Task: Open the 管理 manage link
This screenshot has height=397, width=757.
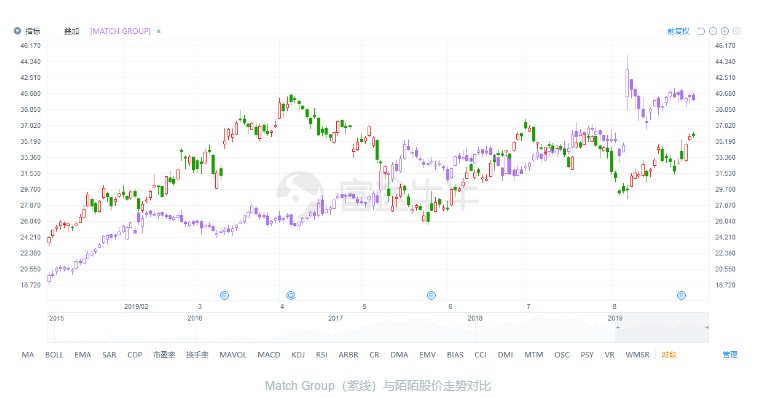Action: point(729,354)
